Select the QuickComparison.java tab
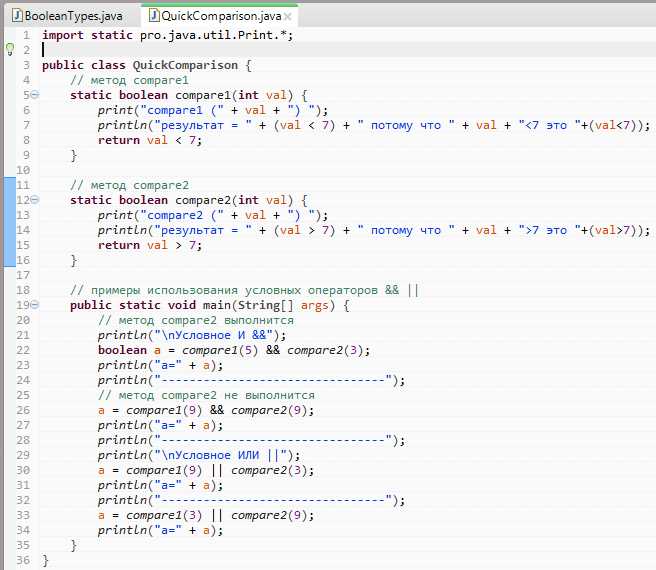656x570 pixels. [220, 16]
